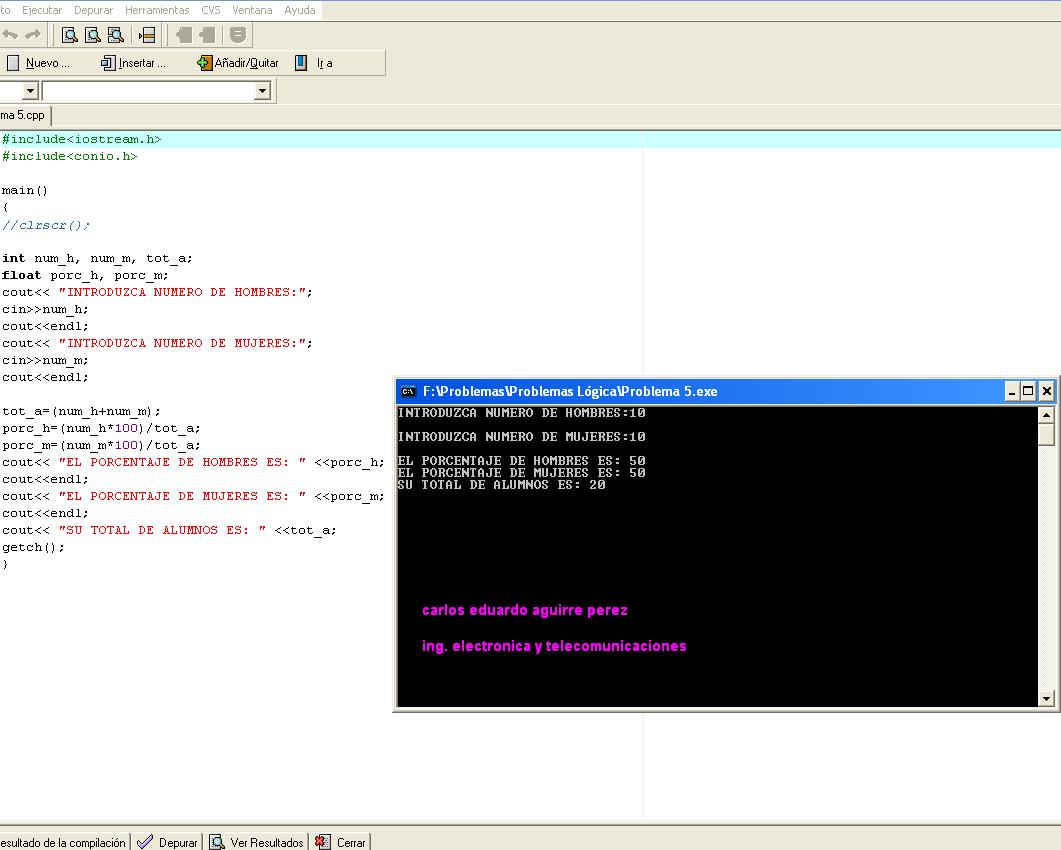Image resolution: width=1061 pixels, height=850 pixels.
Task: Click the Añadir/Quitar green plus icon
Action: [x=204, y=63]
